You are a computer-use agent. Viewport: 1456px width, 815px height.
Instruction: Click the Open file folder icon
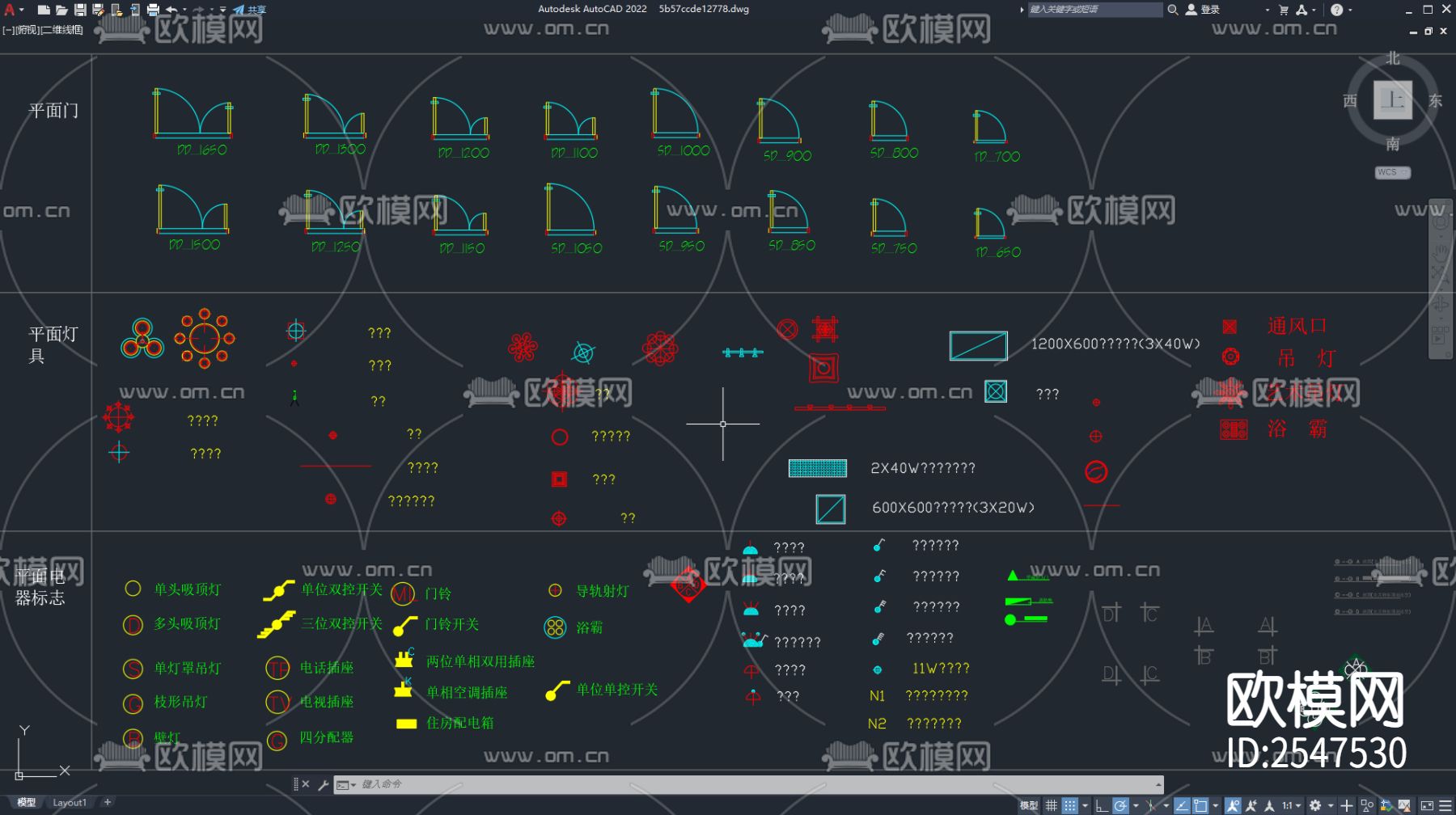[x=61, y=10]
